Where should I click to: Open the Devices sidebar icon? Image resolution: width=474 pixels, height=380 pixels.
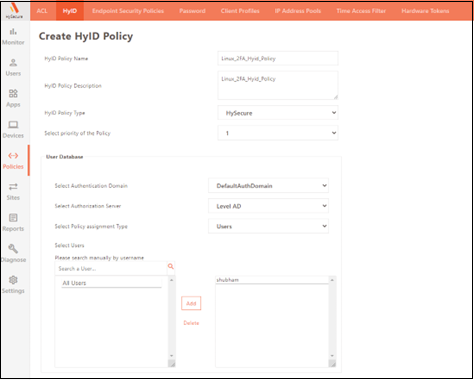[13, 125]
